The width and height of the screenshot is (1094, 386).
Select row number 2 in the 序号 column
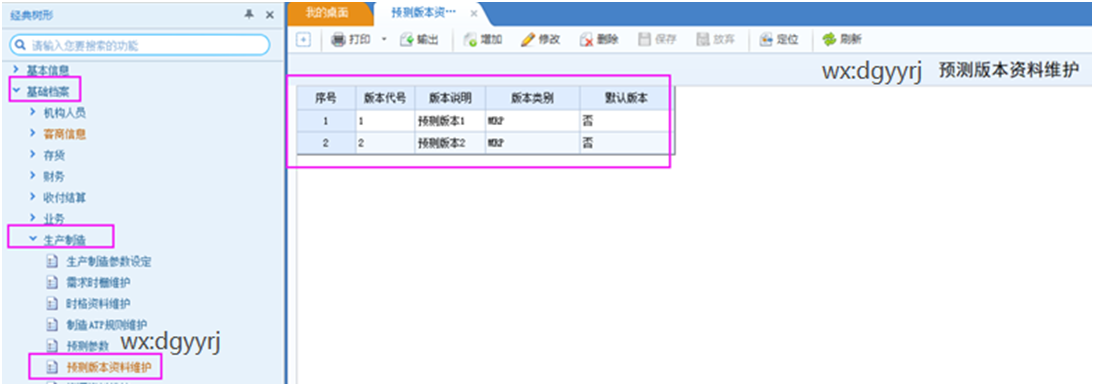point(326,143)
